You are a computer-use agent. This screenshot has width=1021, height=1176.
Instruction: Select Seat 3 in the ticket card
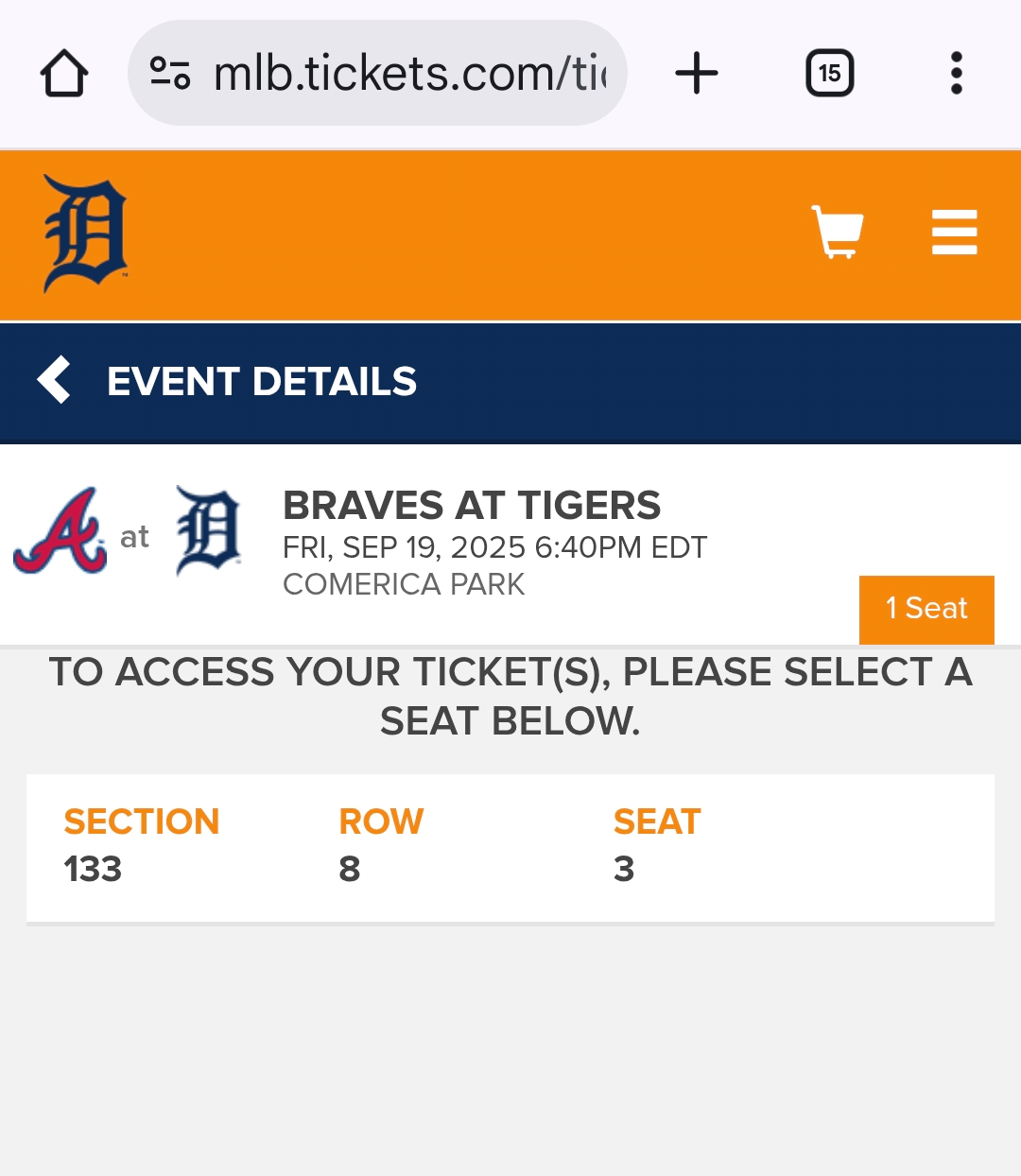(x=656, y=846)
